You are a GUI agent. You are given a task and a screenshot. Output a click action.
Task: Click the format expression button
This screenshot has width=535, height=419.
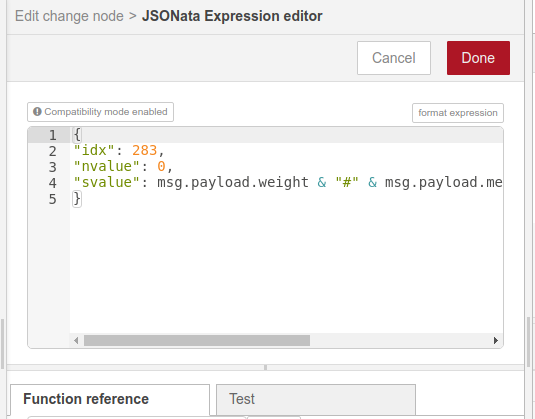pyautogui.click(x=458, y=113)
